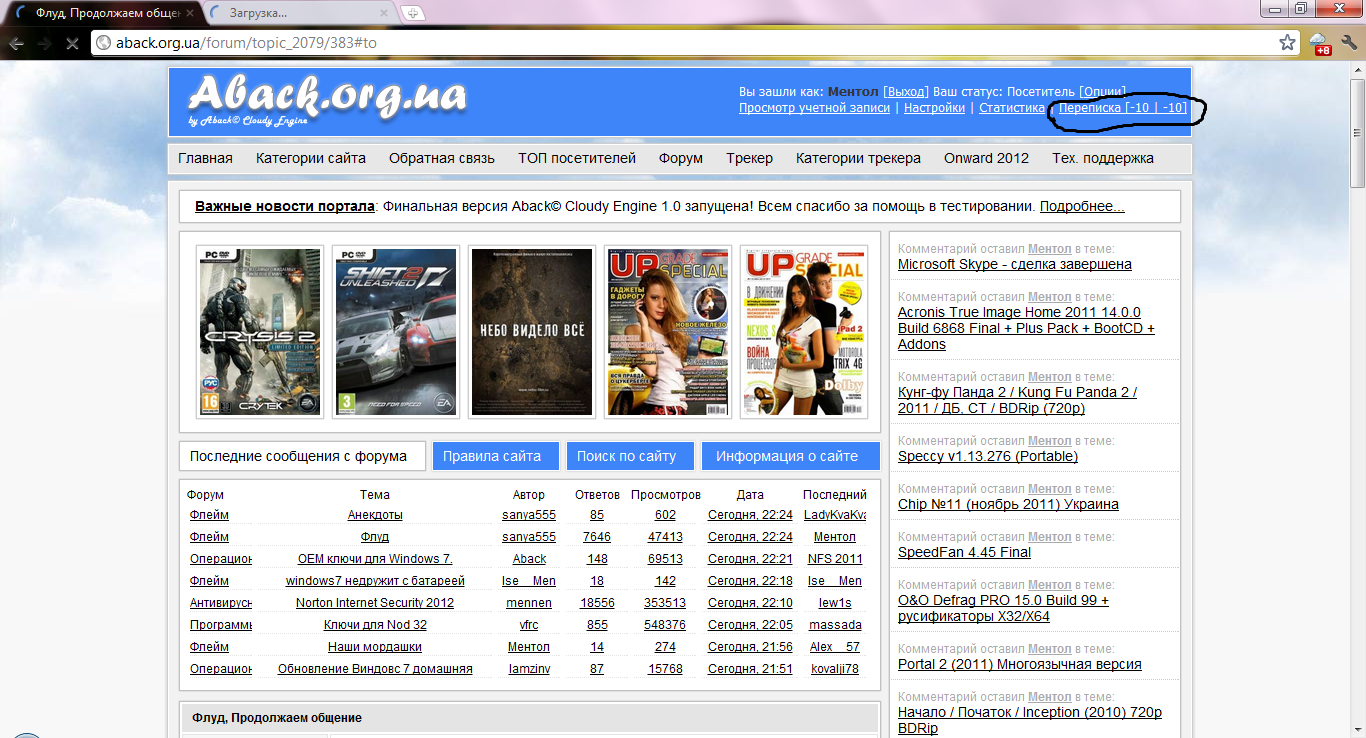Open 'OEM ключи для Windows 7.' topic

tap(375, 559)
